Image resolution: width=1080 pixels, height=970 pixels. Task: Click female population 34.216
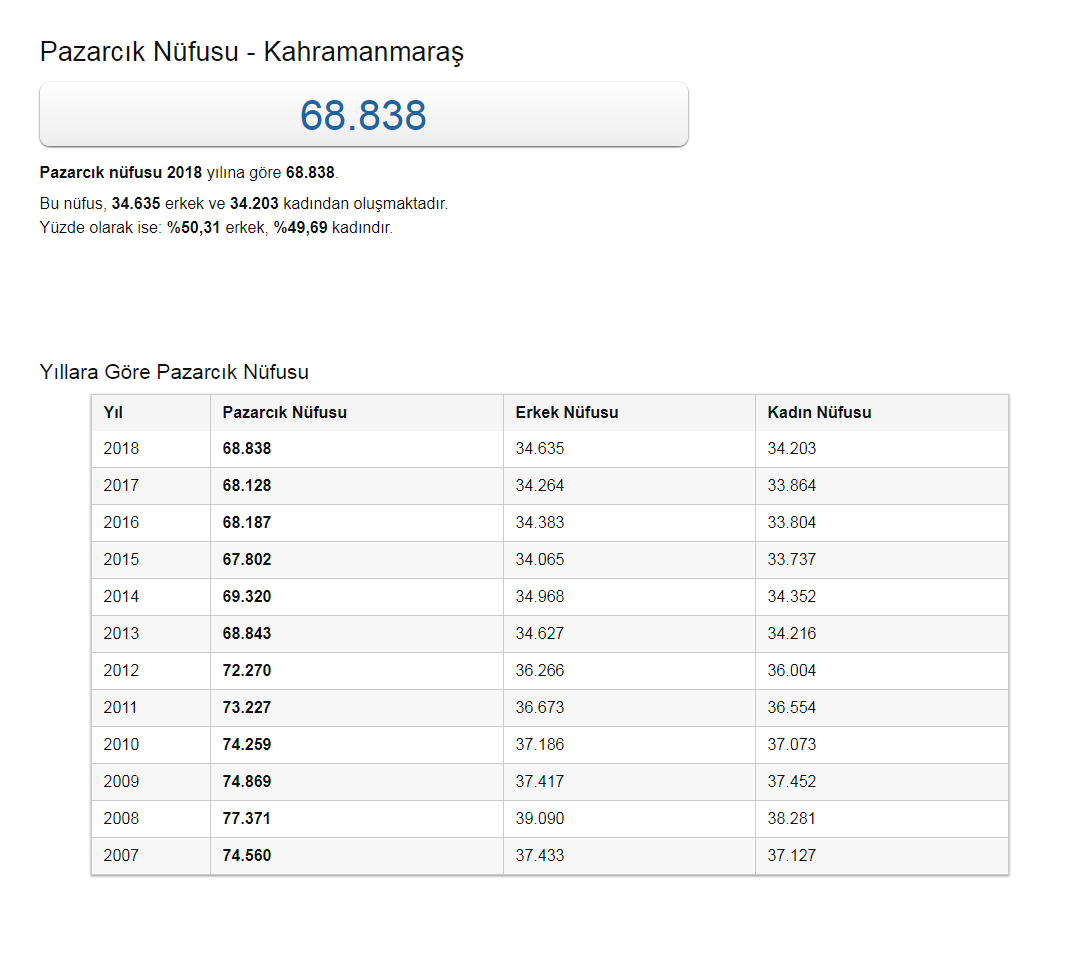click(792, 634)
